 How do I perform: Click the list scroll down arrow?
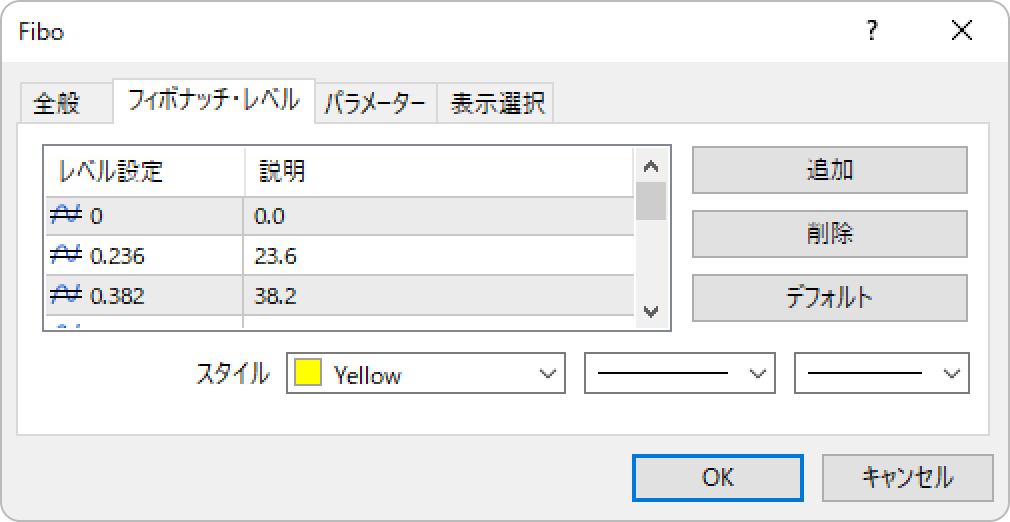651,312
